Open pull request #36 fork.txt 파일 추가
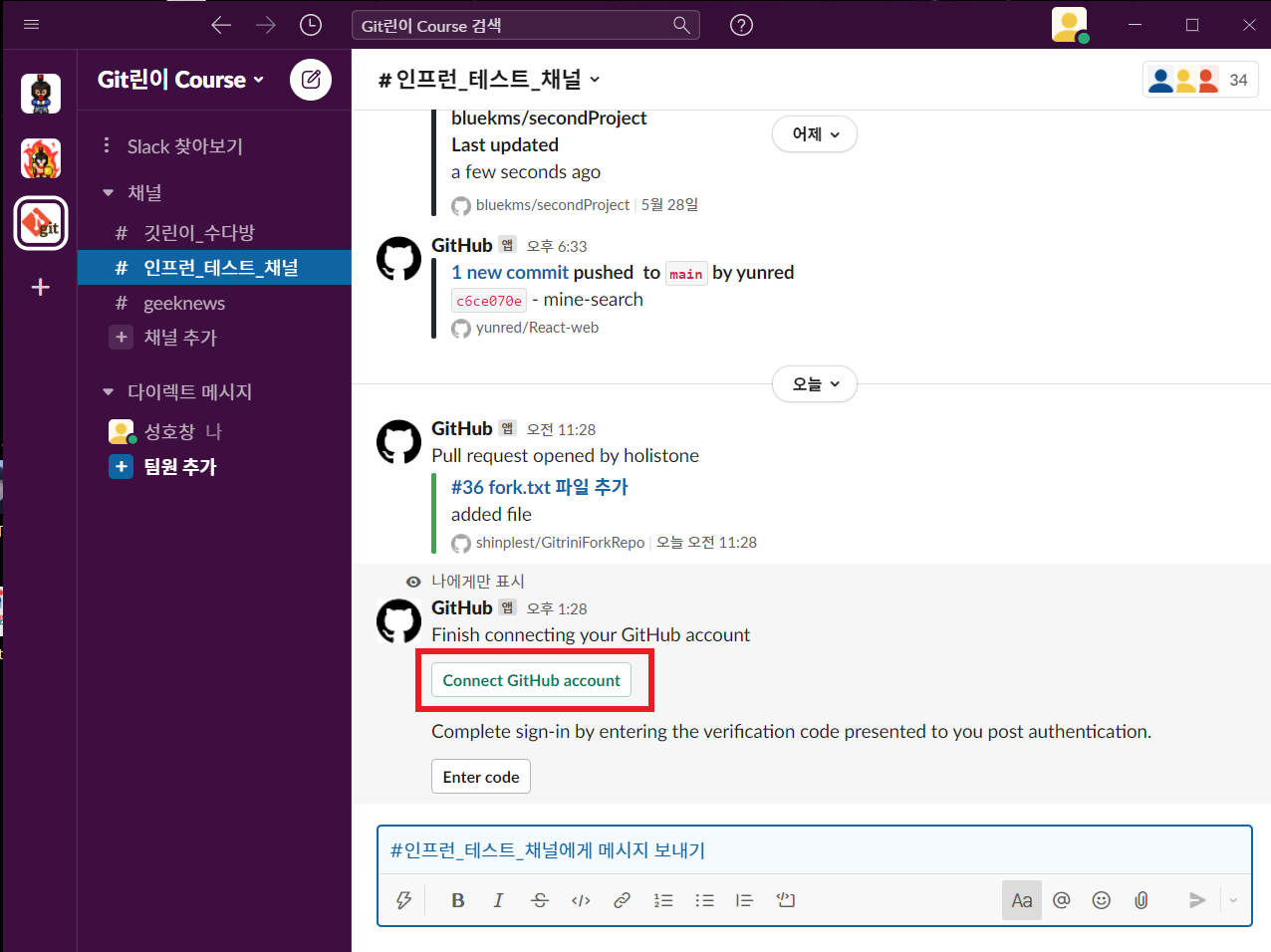 pyautogui.click(x=540, y=487)
